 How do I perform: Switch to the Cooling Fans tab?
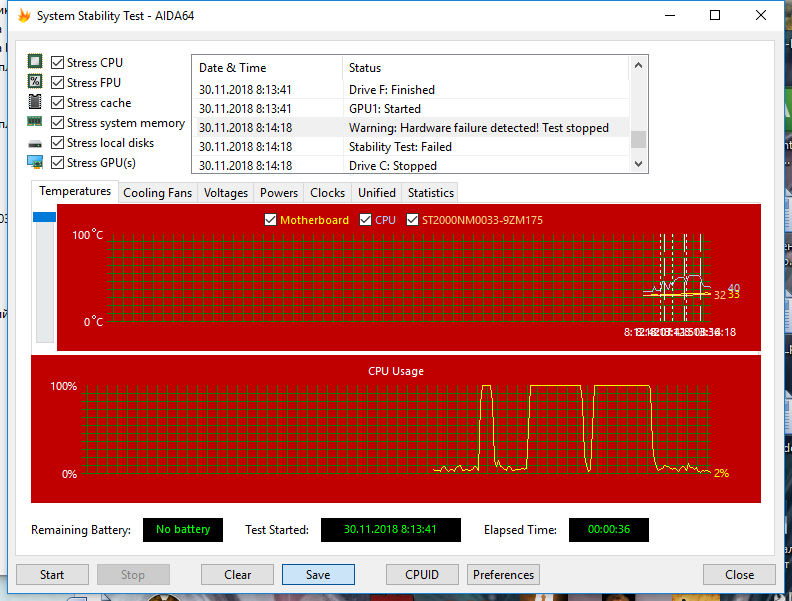pyautogui.click(x=157, y=193)
